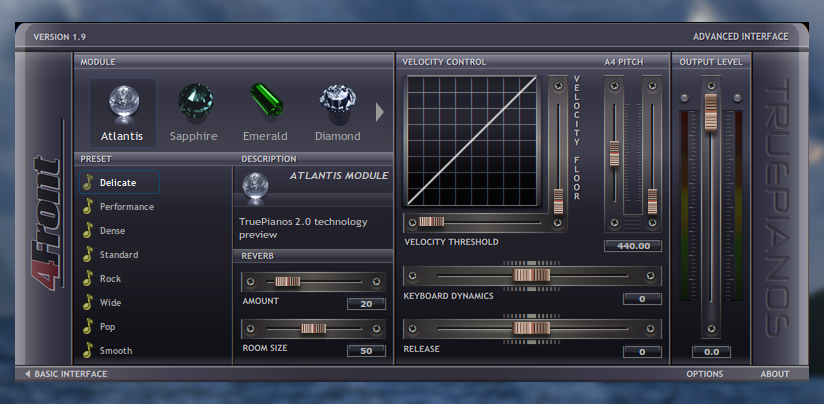Click the reverb Amount value field showing 20
Image resolution: width=824 pixels, height=404 pixels.
(366, 304)
